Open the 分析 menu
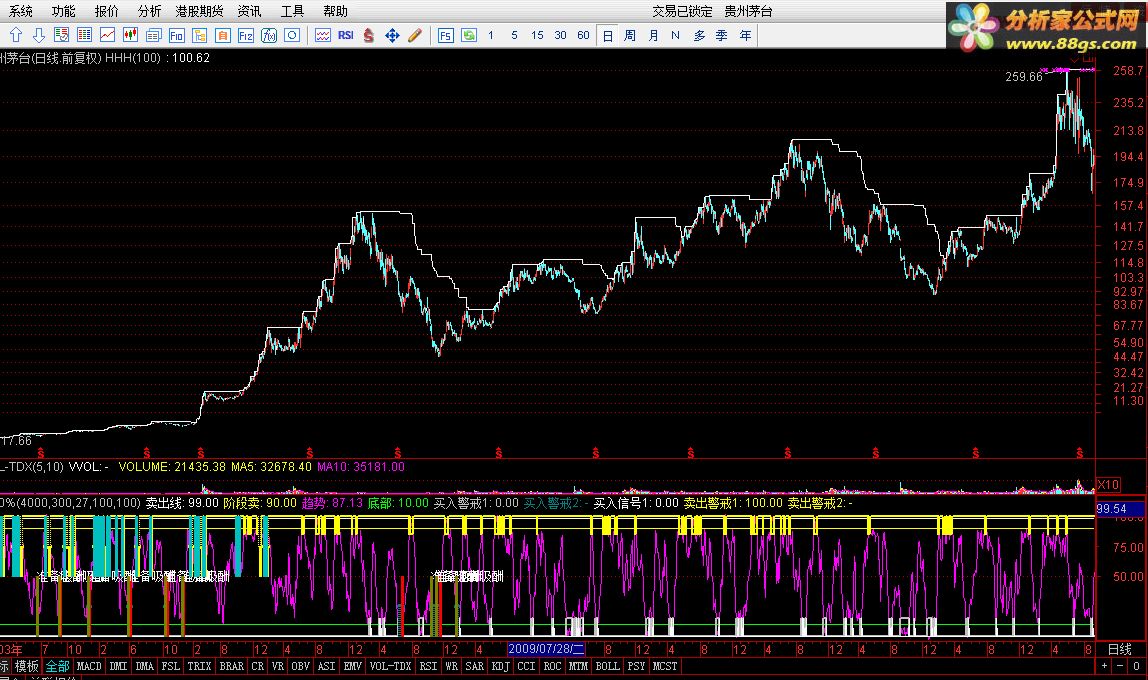Viewport: 1148px width, 680px height. [149, 11]
